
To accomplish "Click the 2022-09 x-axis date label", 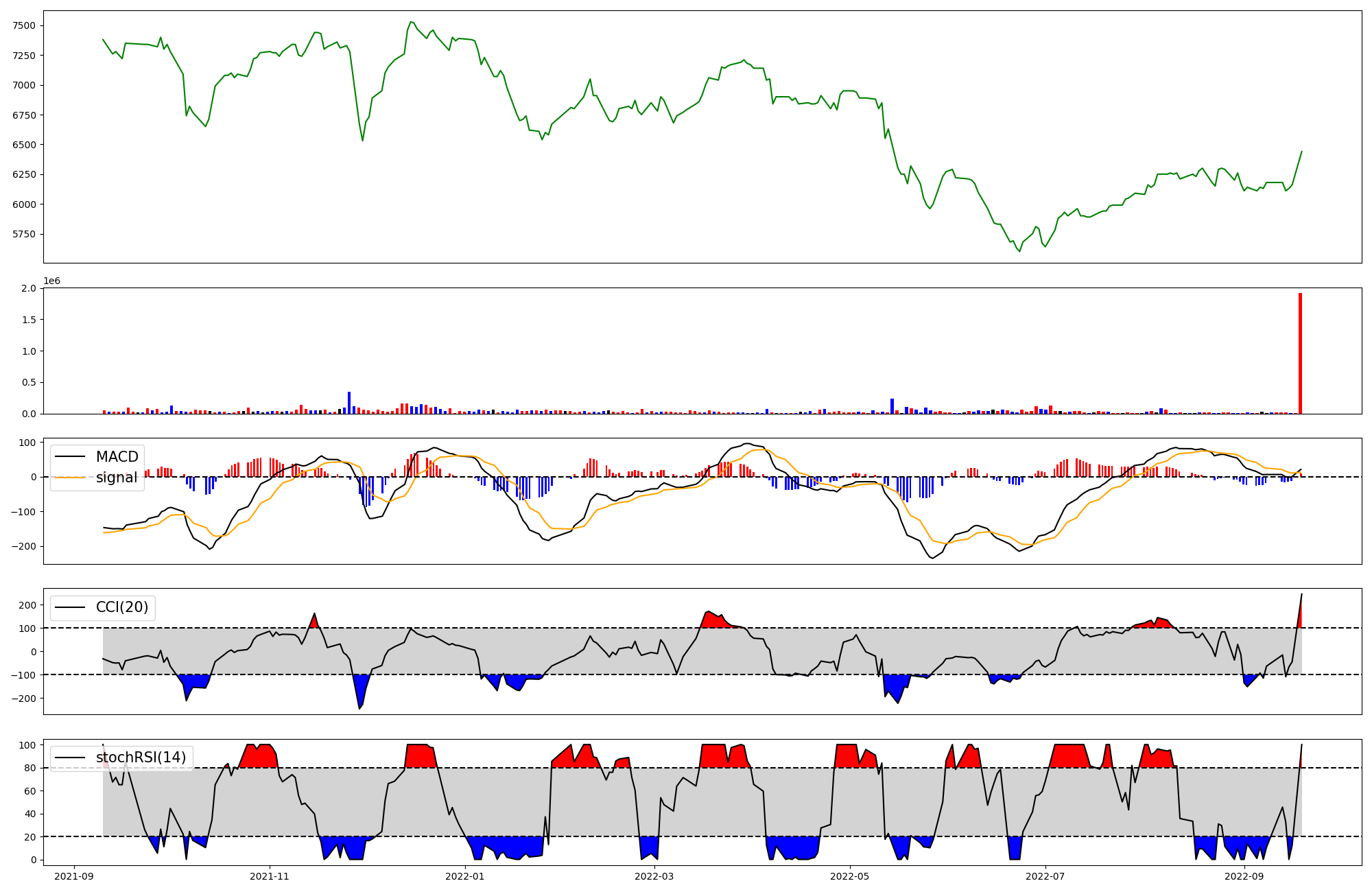I will (x=1244, y=876).
